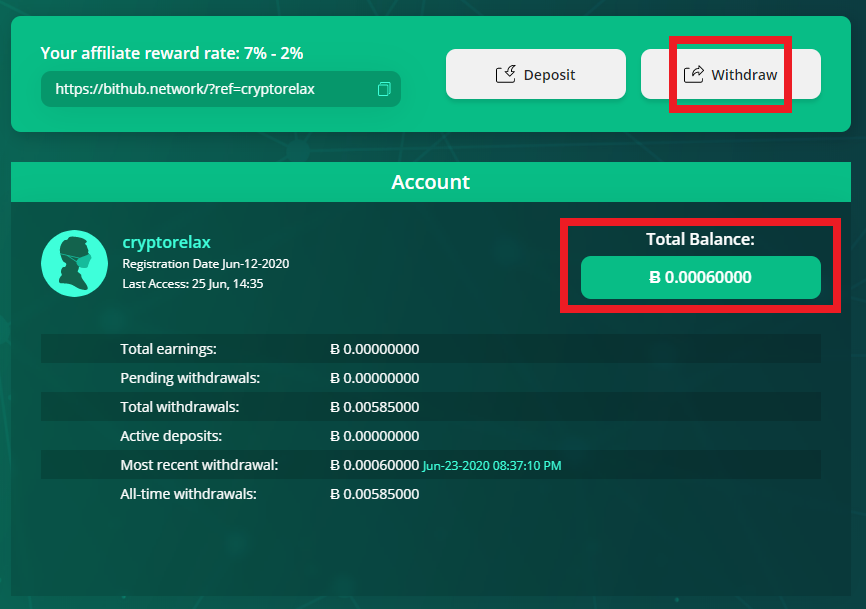Image resolution: width=866 pixels, height=609 pixels.
Task: Open the cryptorelax username link
Action: [166, 242]
